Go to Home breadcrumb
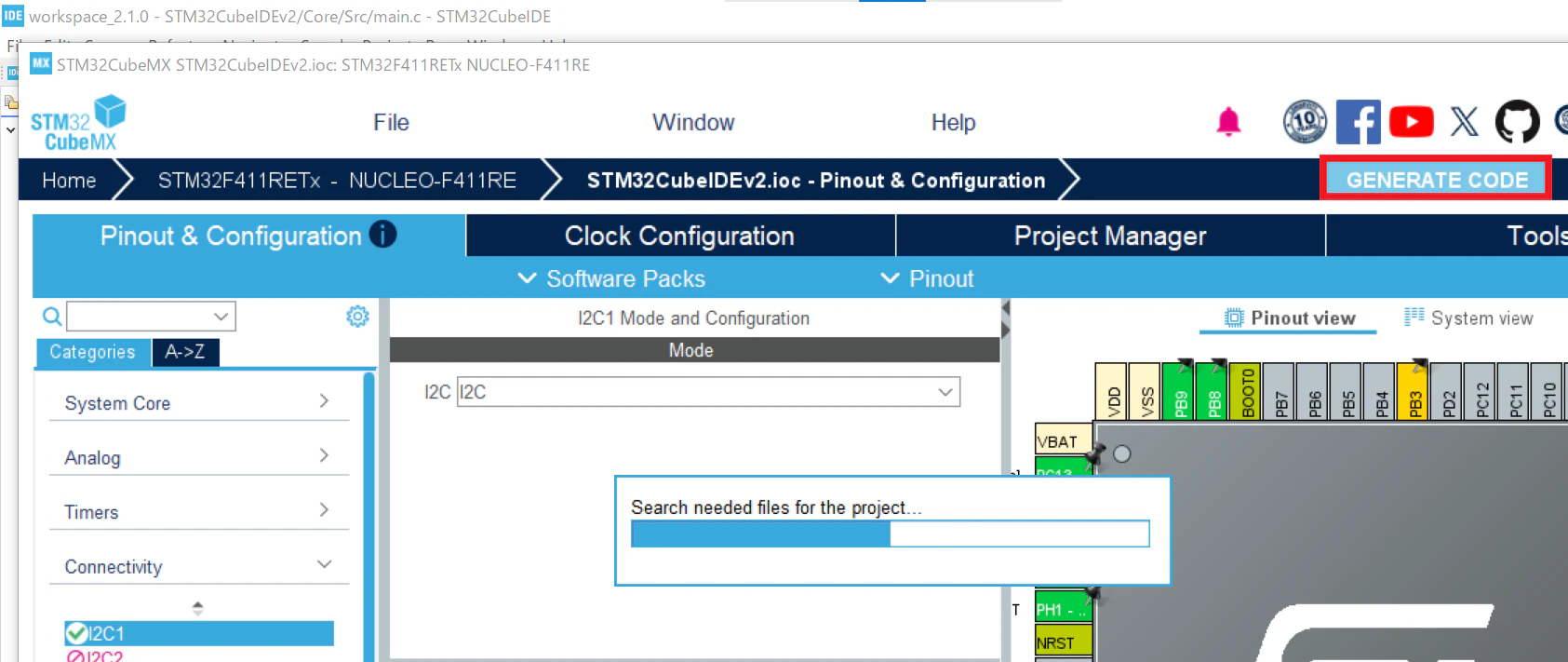Viewport: 1568px width, 662px height. coord(69,181)
